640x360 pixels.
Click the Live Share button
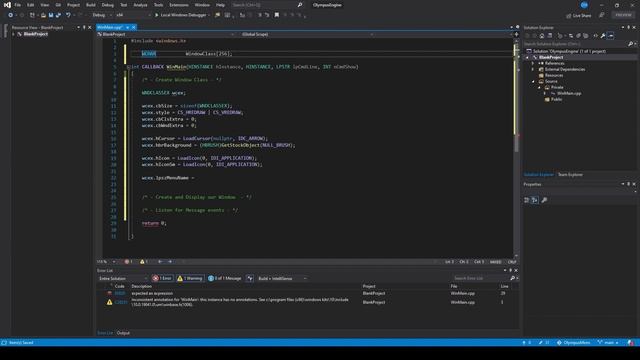tap(579, 16)
